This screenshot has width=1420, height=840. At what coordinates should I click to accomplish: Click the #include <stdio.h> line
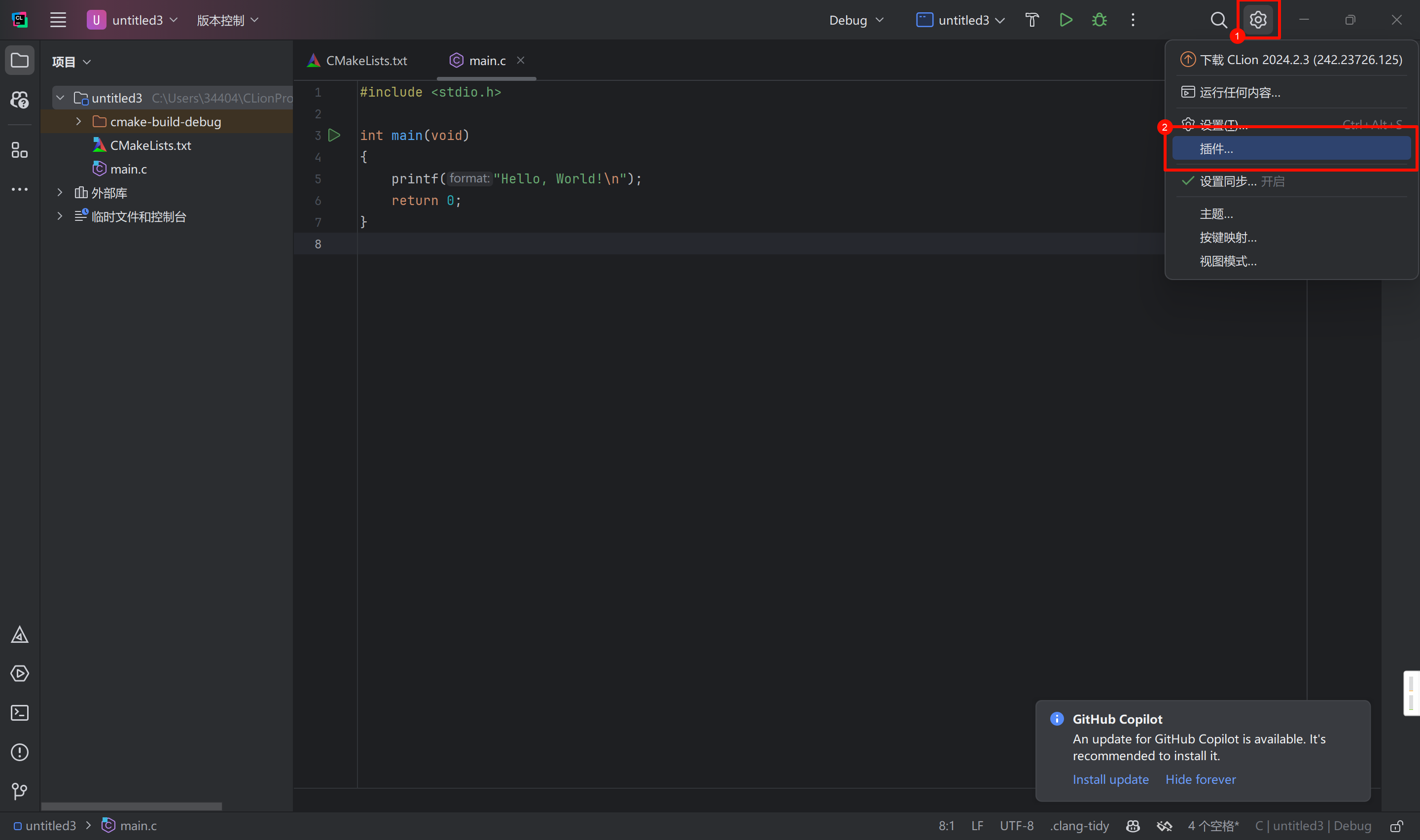tap(431, 92)
